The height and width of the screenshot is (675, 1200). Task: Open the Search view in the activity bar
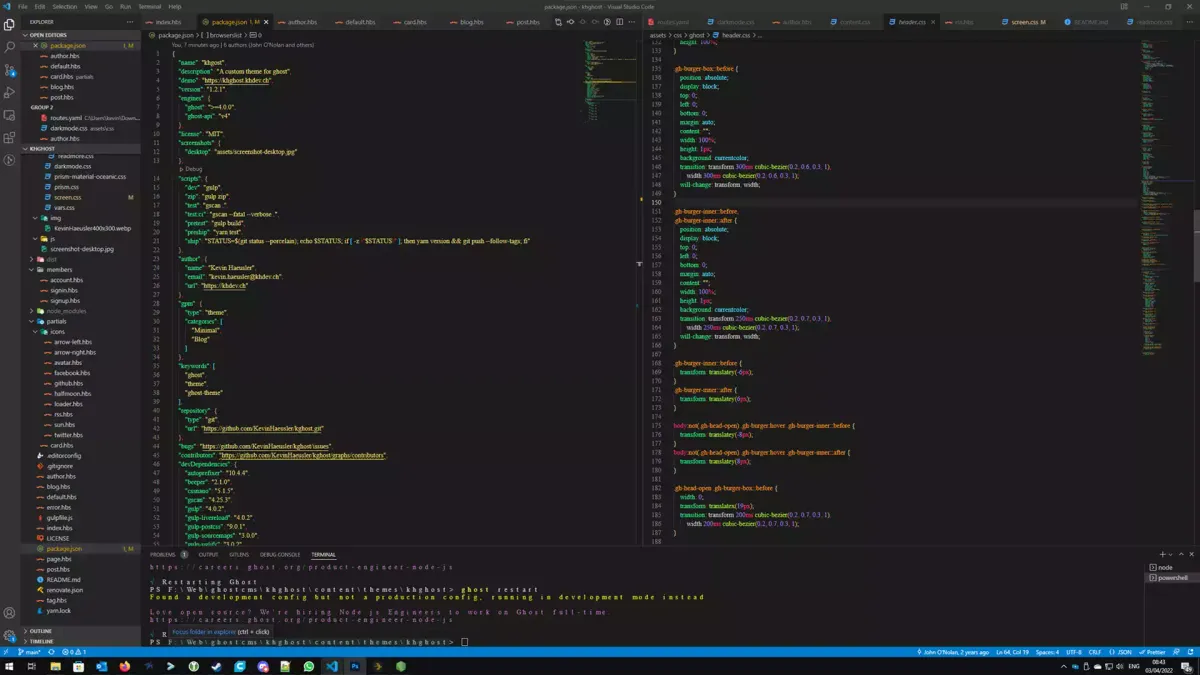tap(10, 47)
